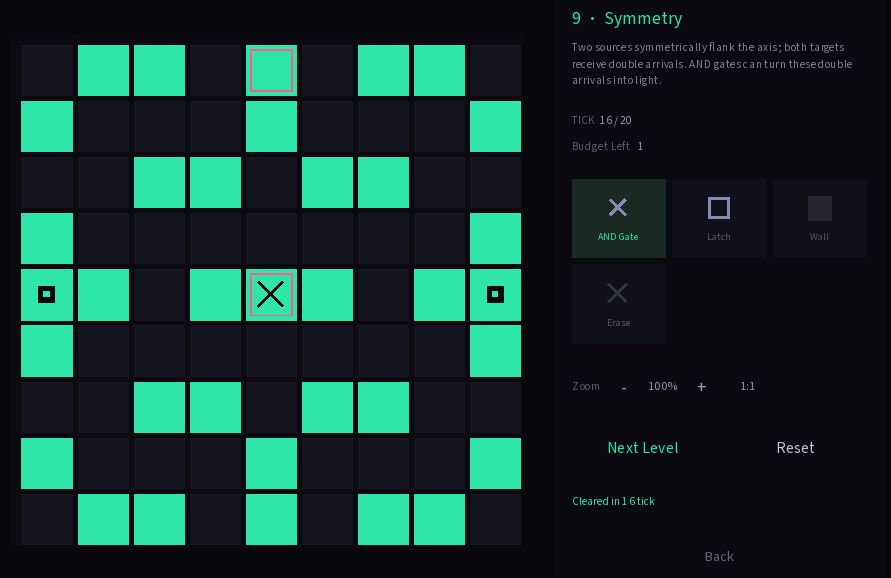Viewport: 891px width, 578px height.
Task: Click the pink-outlined target cell in the top row
Action: pos(271,70)
